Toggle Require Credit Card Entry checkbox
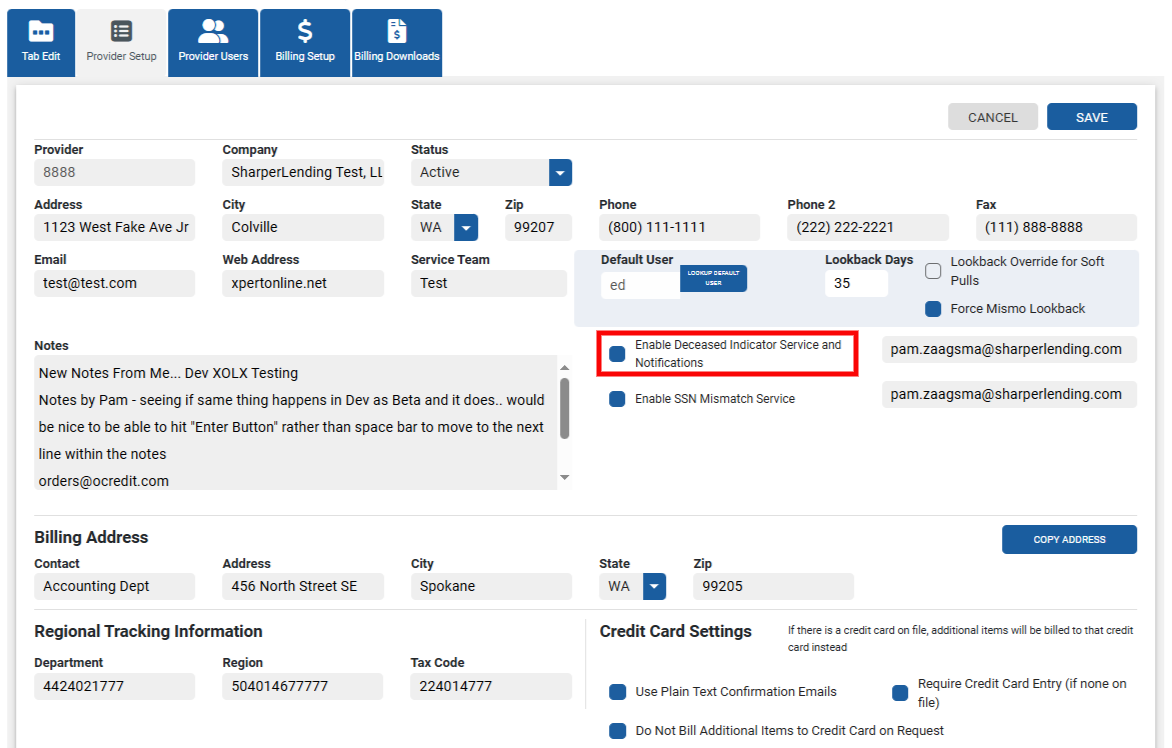The width and height of the screenshot is (1172, 748). [900, 693]
